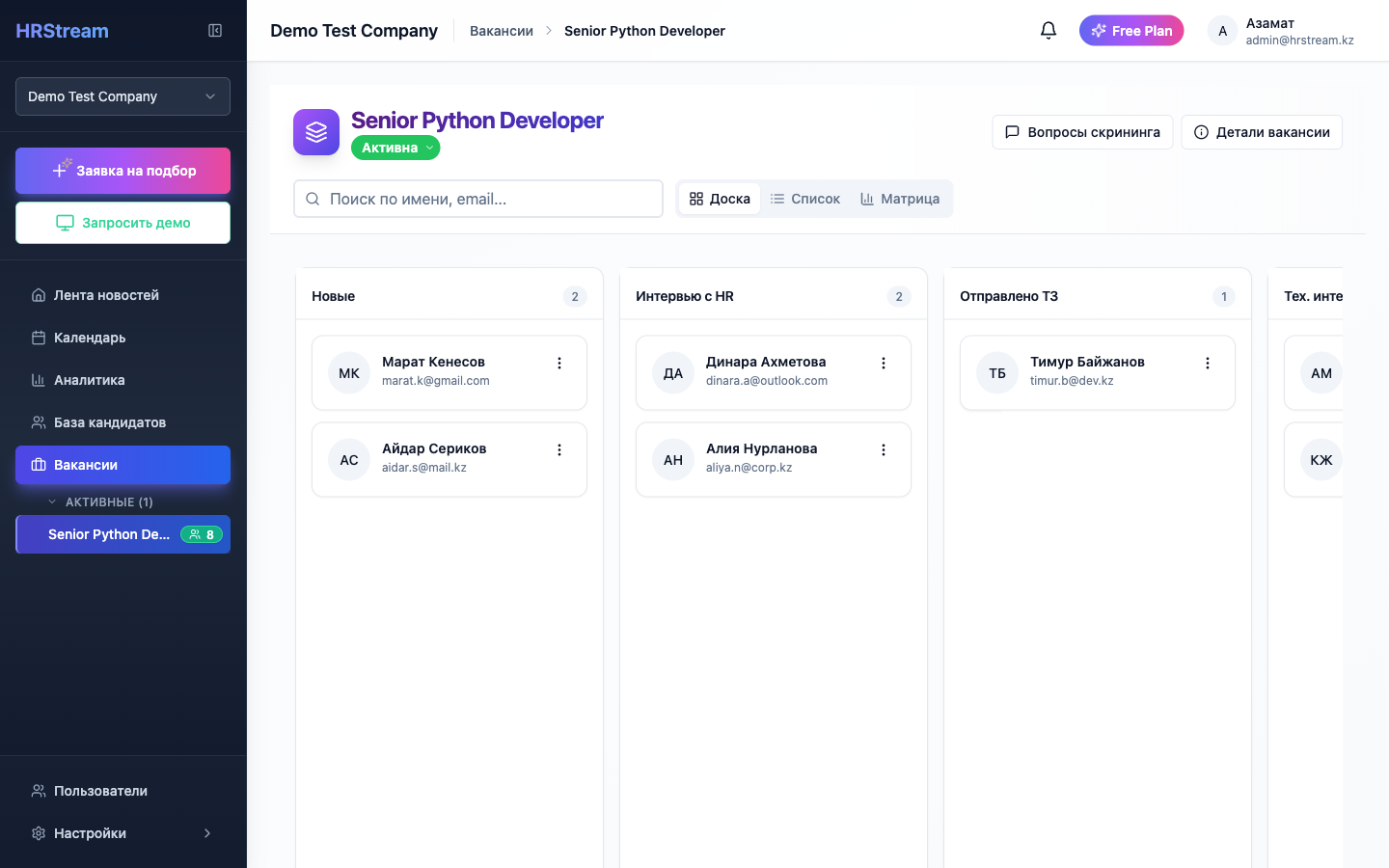Click the Вопросы скрининга button
This screenshot has width=1389, height=868.
click(x=1082, y=131)
